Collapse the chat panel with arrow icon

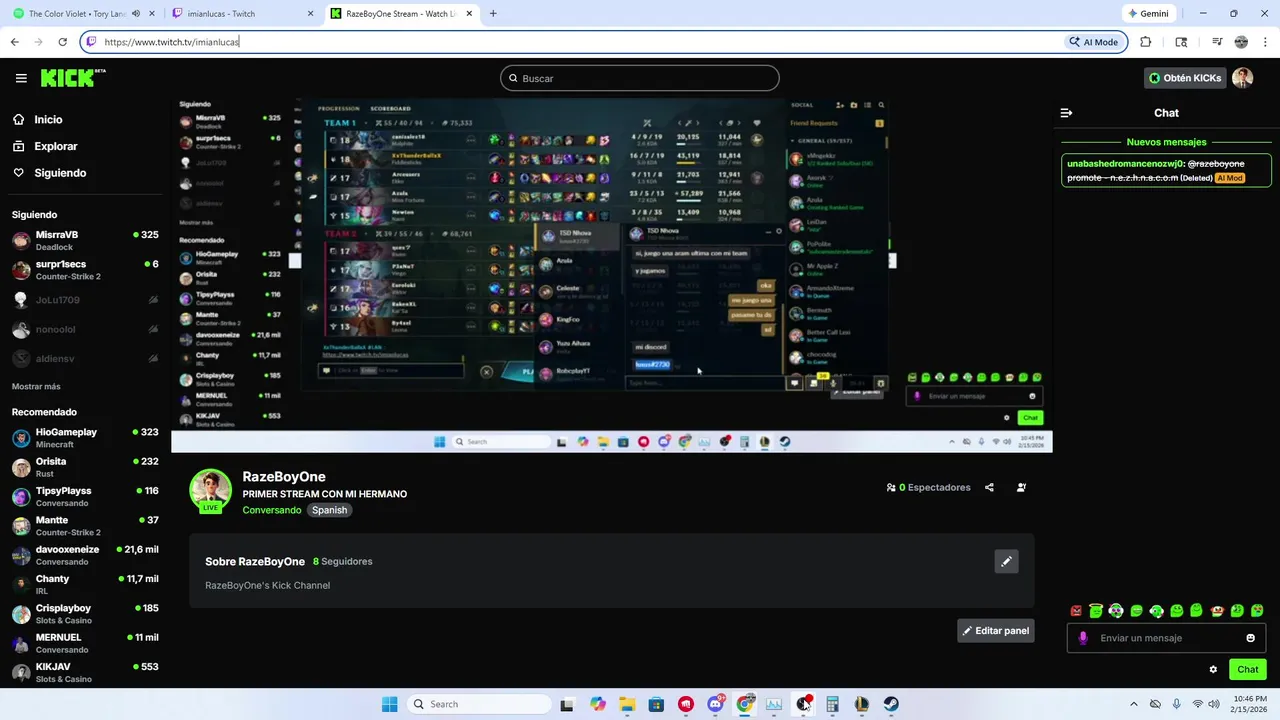[1066, 113]
